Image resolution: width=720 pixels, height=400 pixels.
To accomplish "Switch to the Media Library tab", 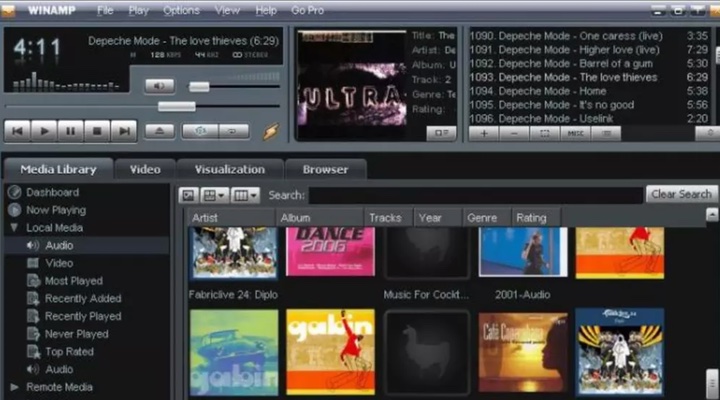I will pyautogui.click(x=58, y=169).
